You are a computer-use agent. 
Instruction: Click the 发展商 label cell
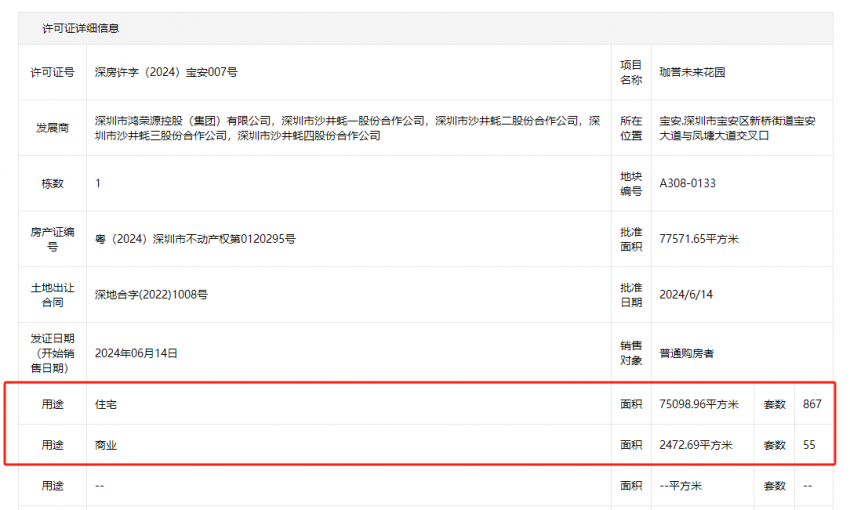coord(53,128)
